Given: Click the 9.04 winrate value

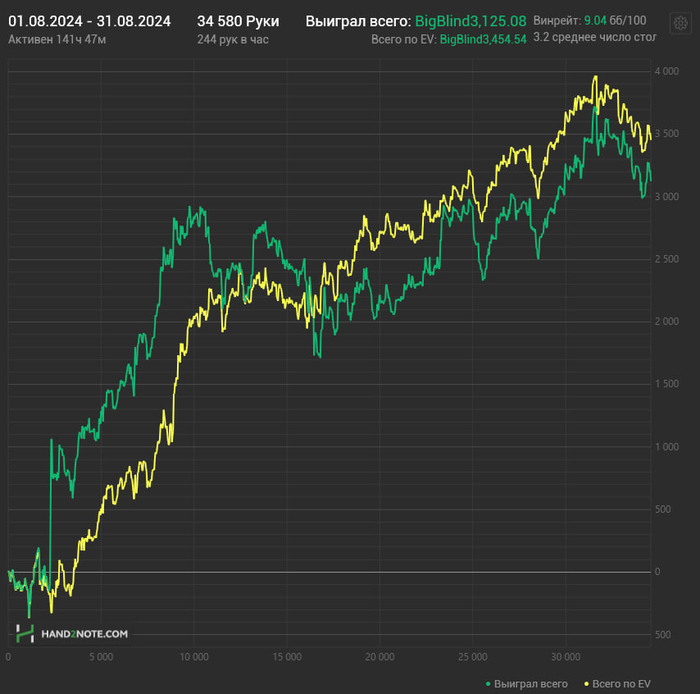Looking at the screenshot, I should (595, 21).
